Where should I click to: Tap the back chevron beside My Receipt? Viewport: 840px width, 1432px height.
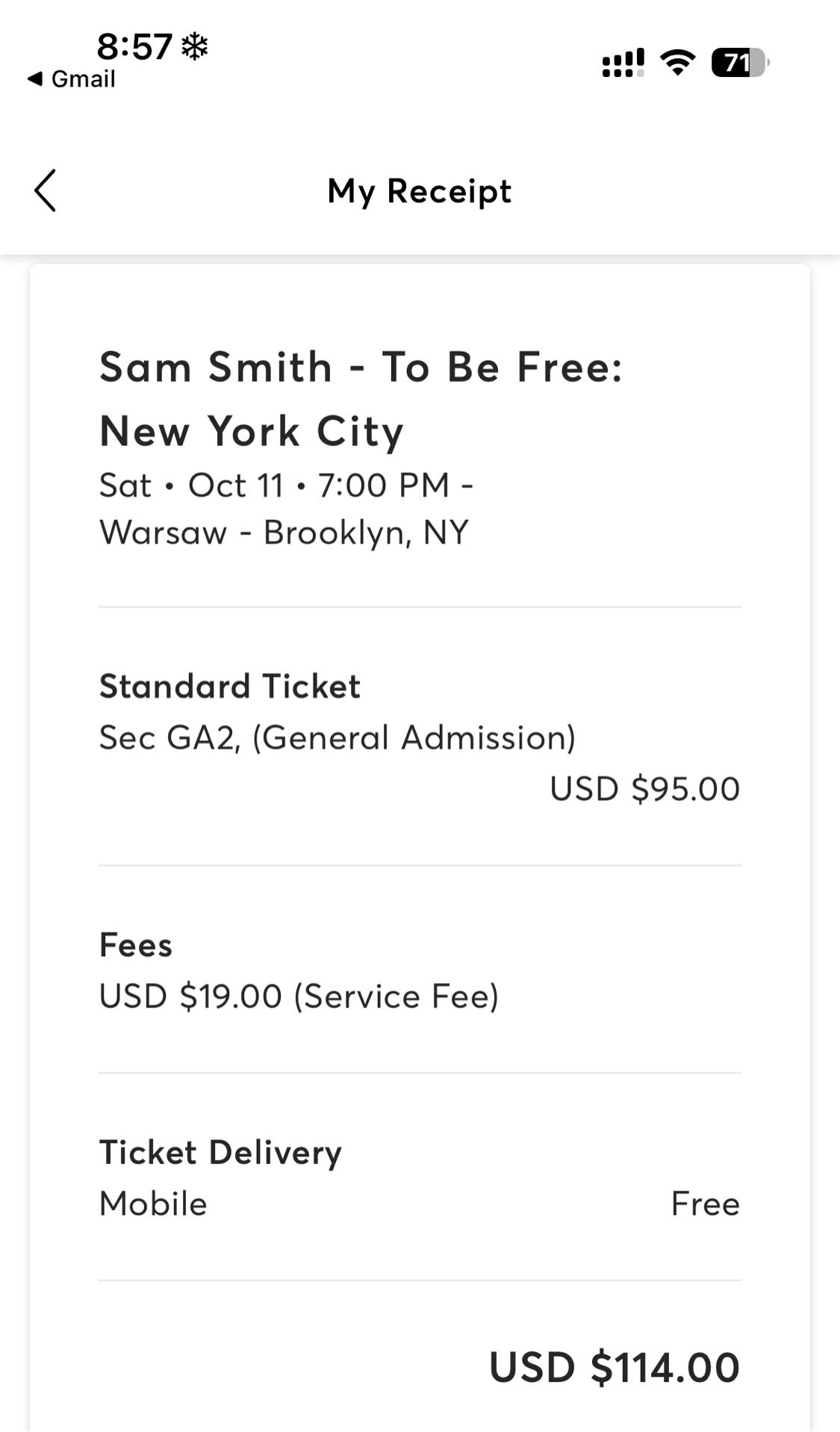(x=46, y=190)
